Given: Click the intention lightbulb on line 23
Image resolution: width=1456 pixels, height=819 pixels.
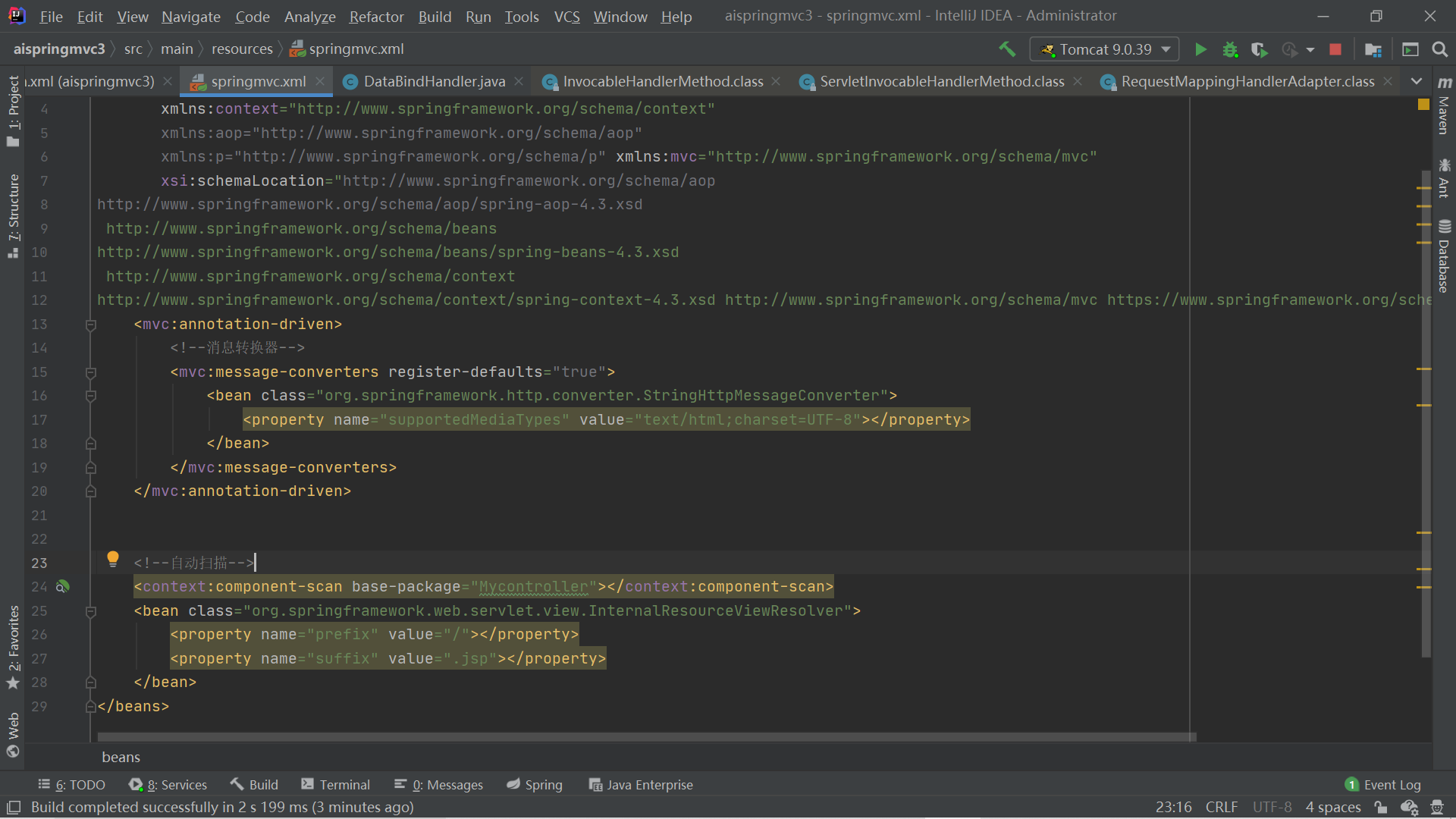Looking at the screenshot, I should tap(113, 559).
